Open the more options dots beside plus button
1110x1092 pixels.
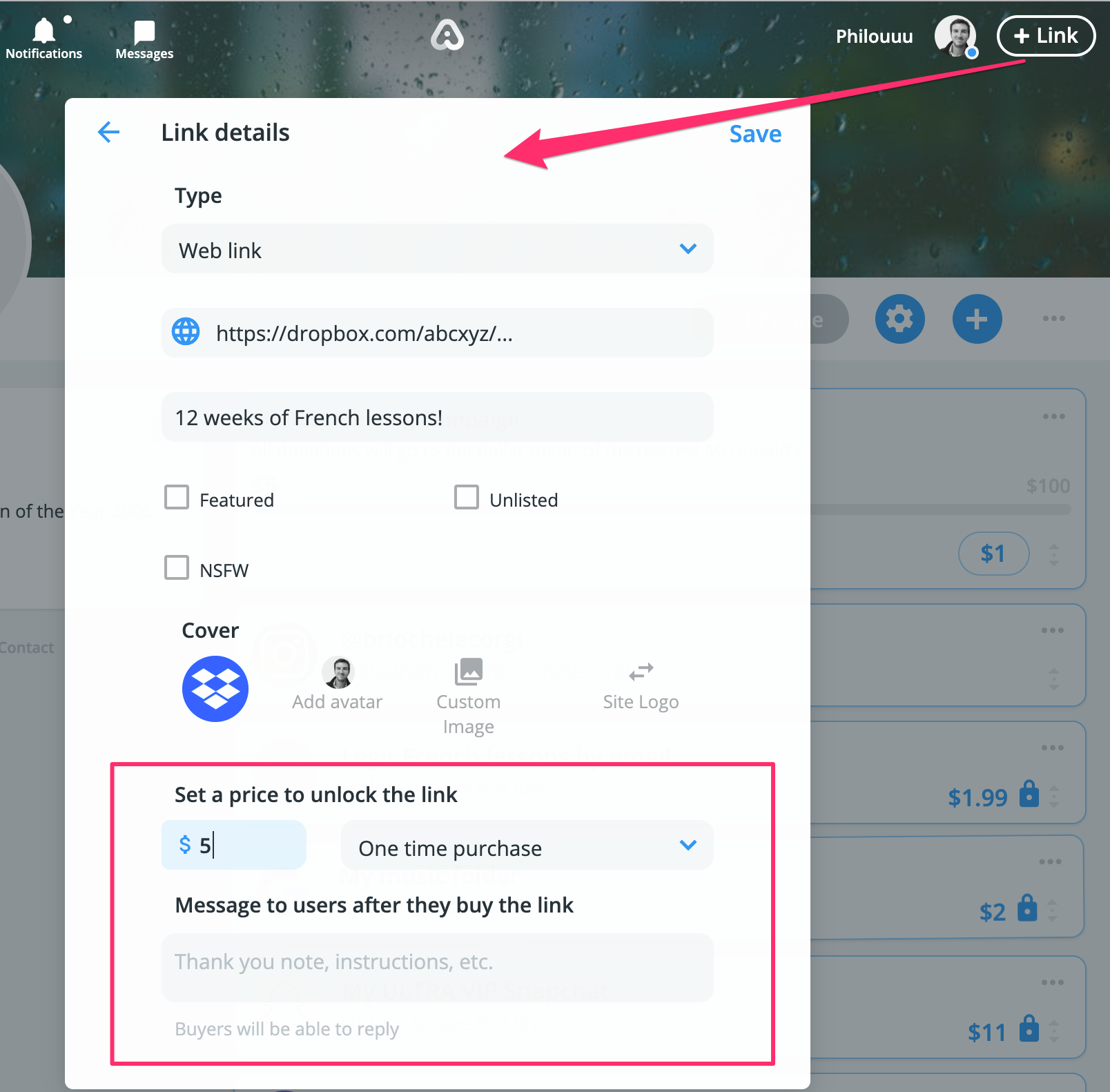[1053, 319]
